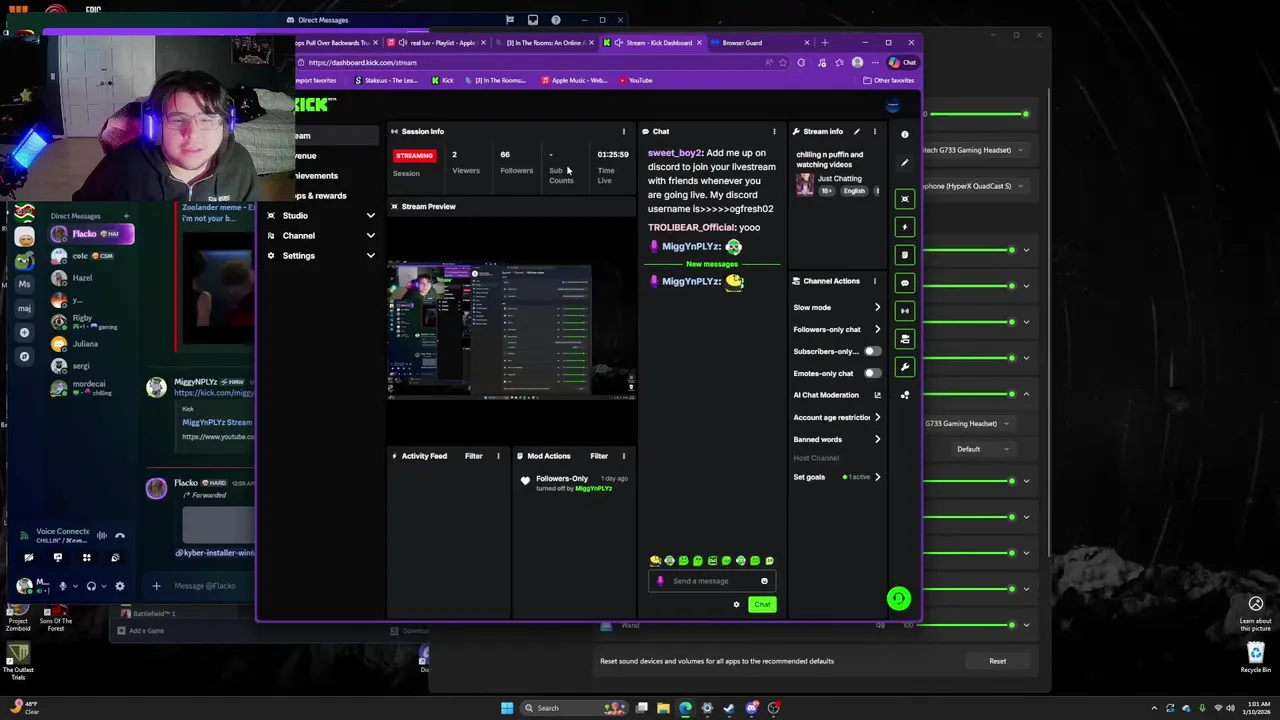Toggle the wrench widget icon in right toolbar

tap(905, 367)
